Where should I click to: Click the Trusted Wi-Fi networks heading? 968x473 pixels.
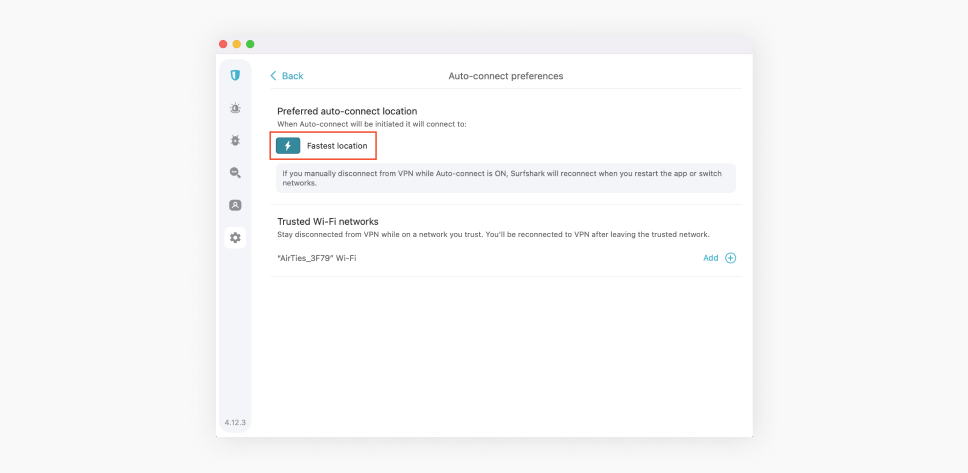tap(328, 221)
